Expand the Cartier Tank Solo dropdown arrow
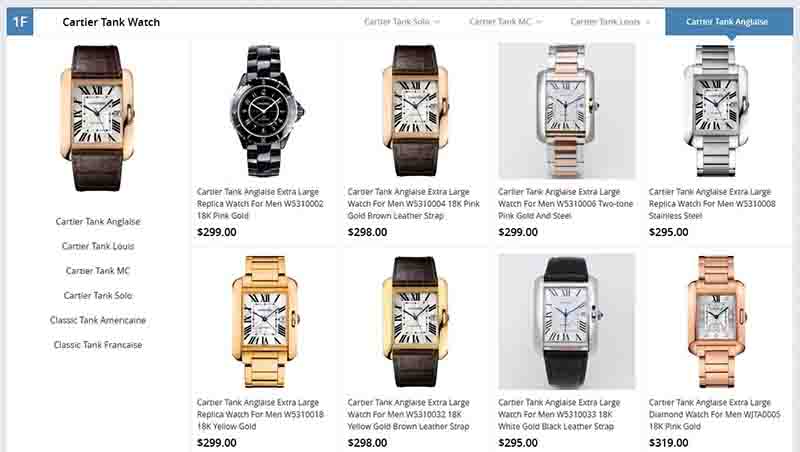800x452 pixels. point(437,22)
